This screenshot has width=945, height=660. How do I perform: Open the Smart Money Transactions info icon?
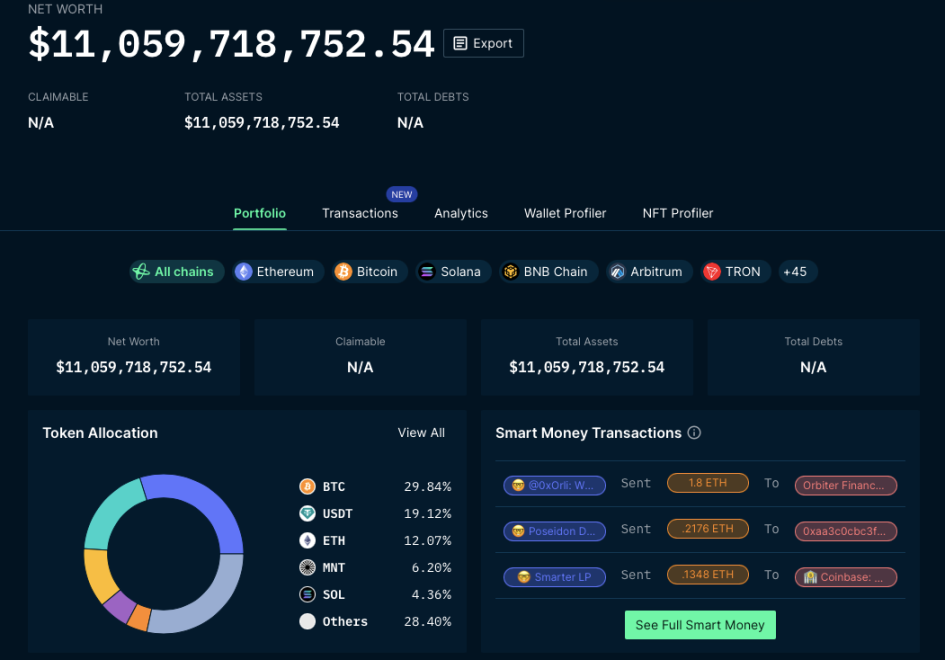694,433
